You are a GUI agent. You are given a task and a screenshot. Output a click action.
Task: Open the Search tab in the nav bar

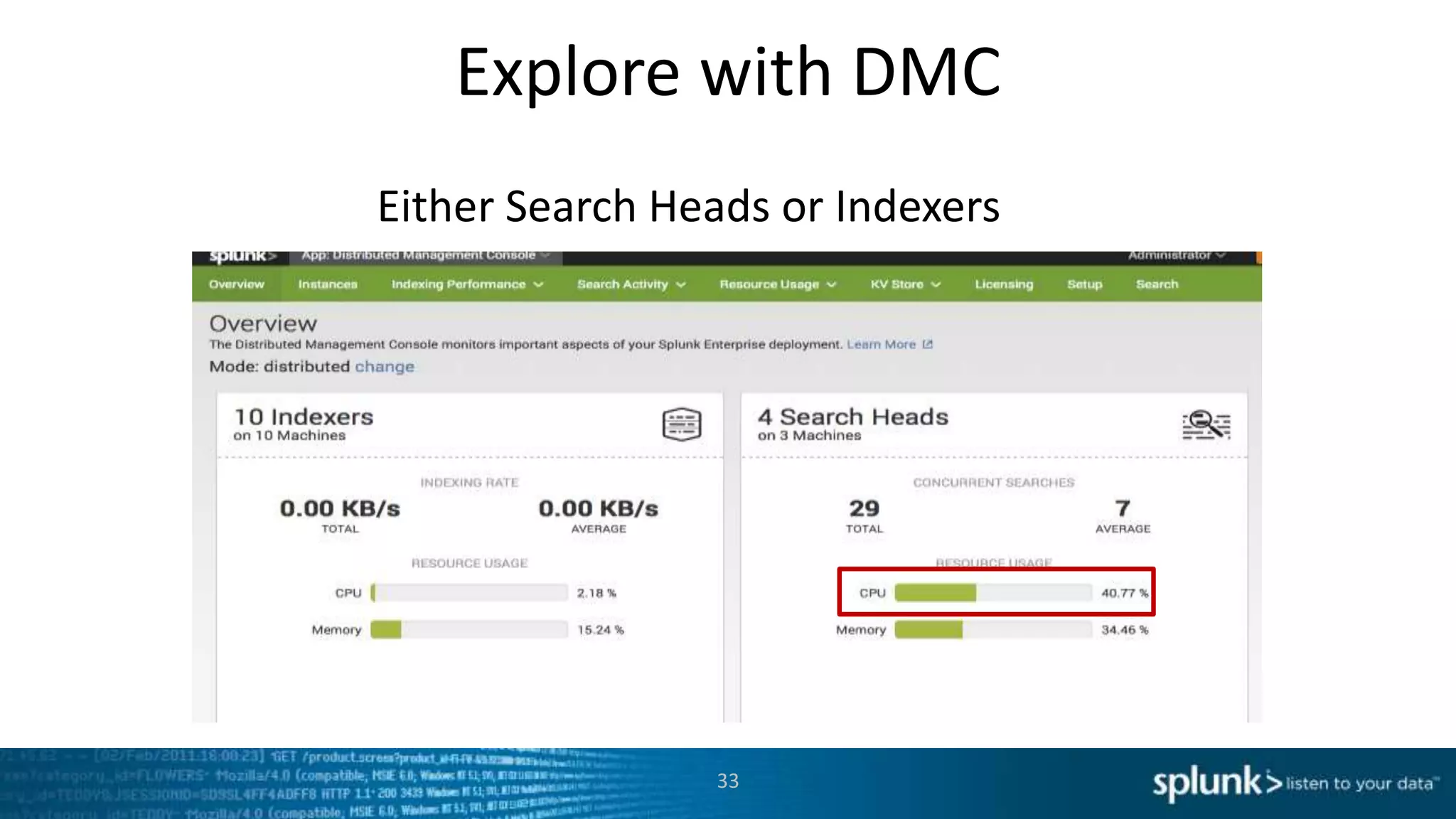1157,284
